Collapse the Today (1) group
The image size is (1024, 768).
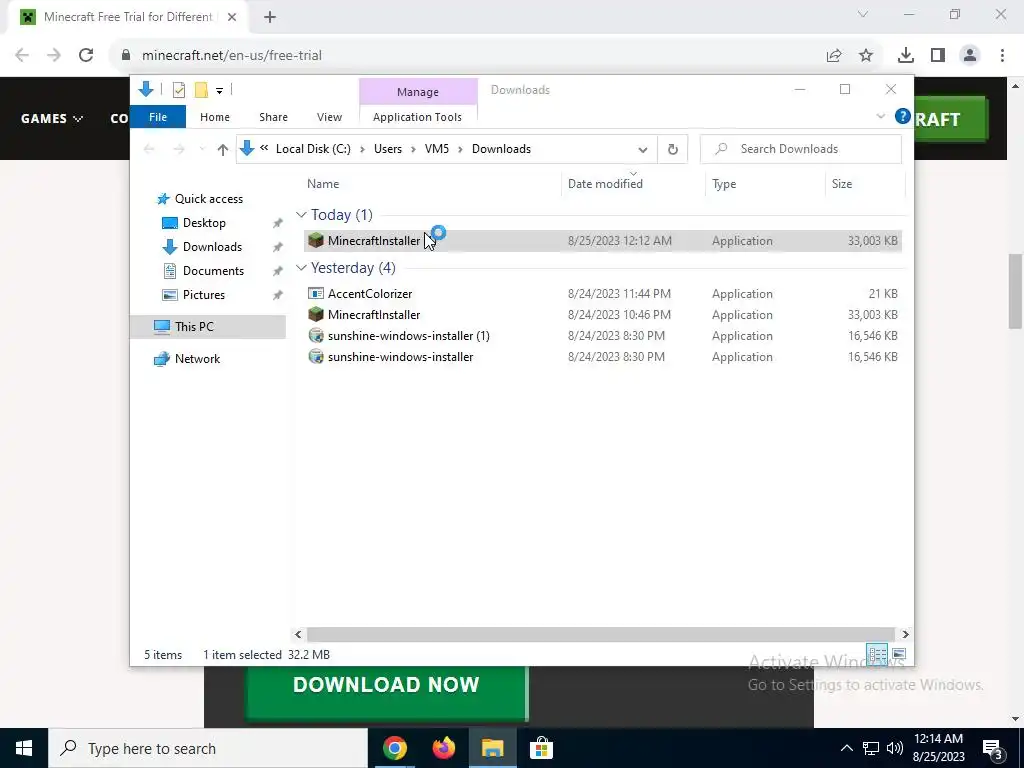coord(301,215)
